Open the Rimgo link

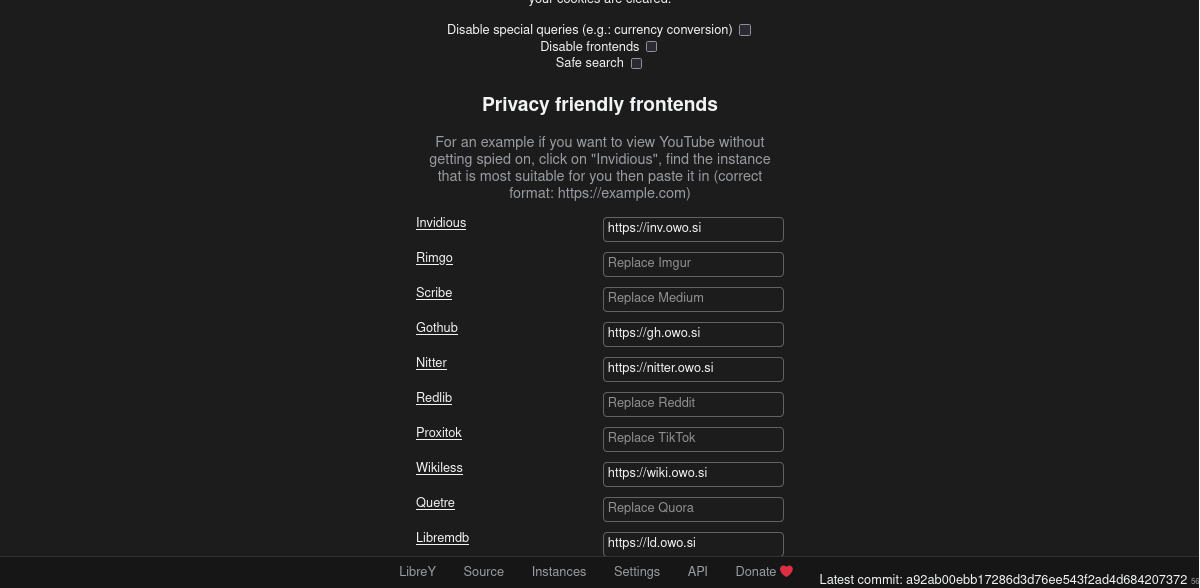tap(434, 258)
